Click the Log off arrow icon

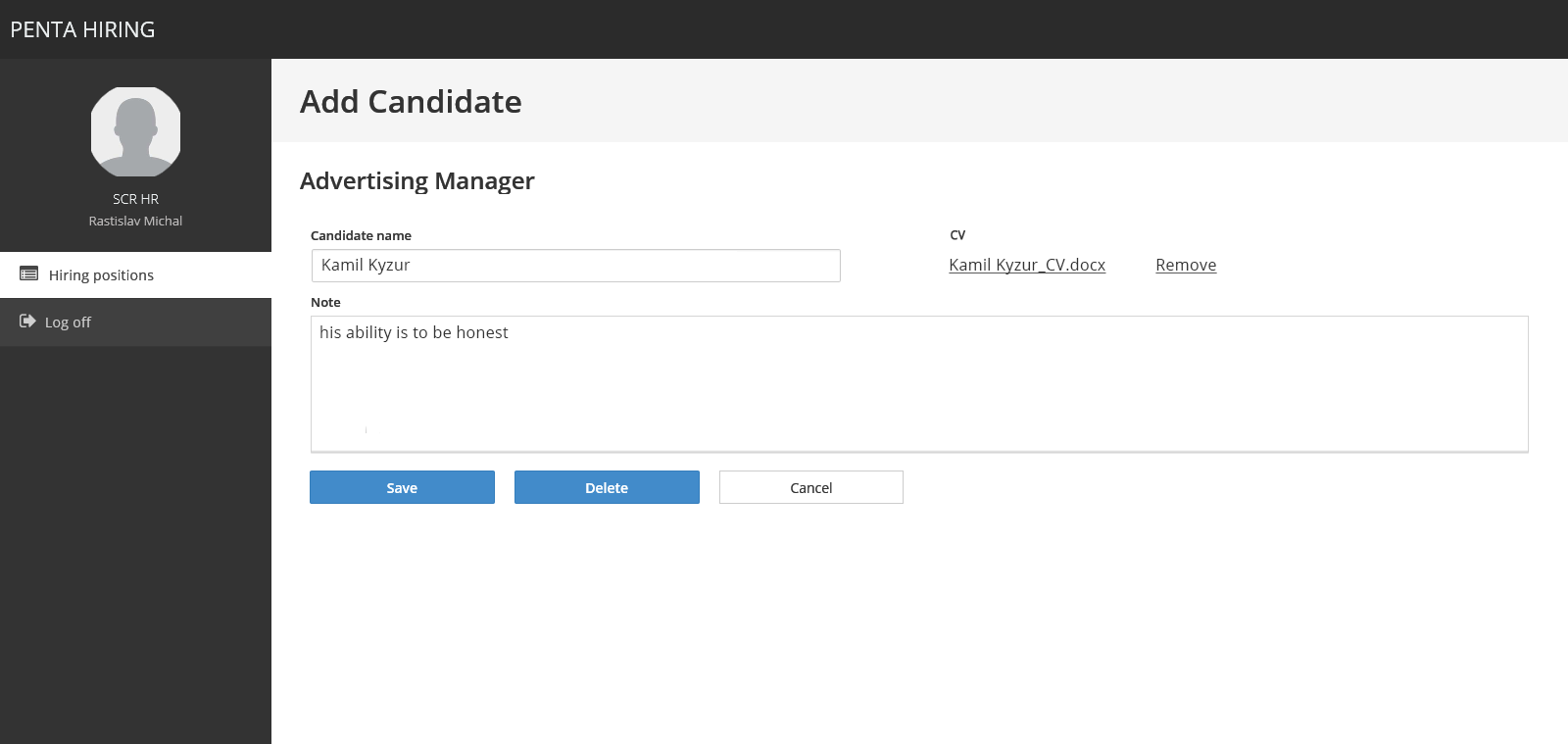27,322
